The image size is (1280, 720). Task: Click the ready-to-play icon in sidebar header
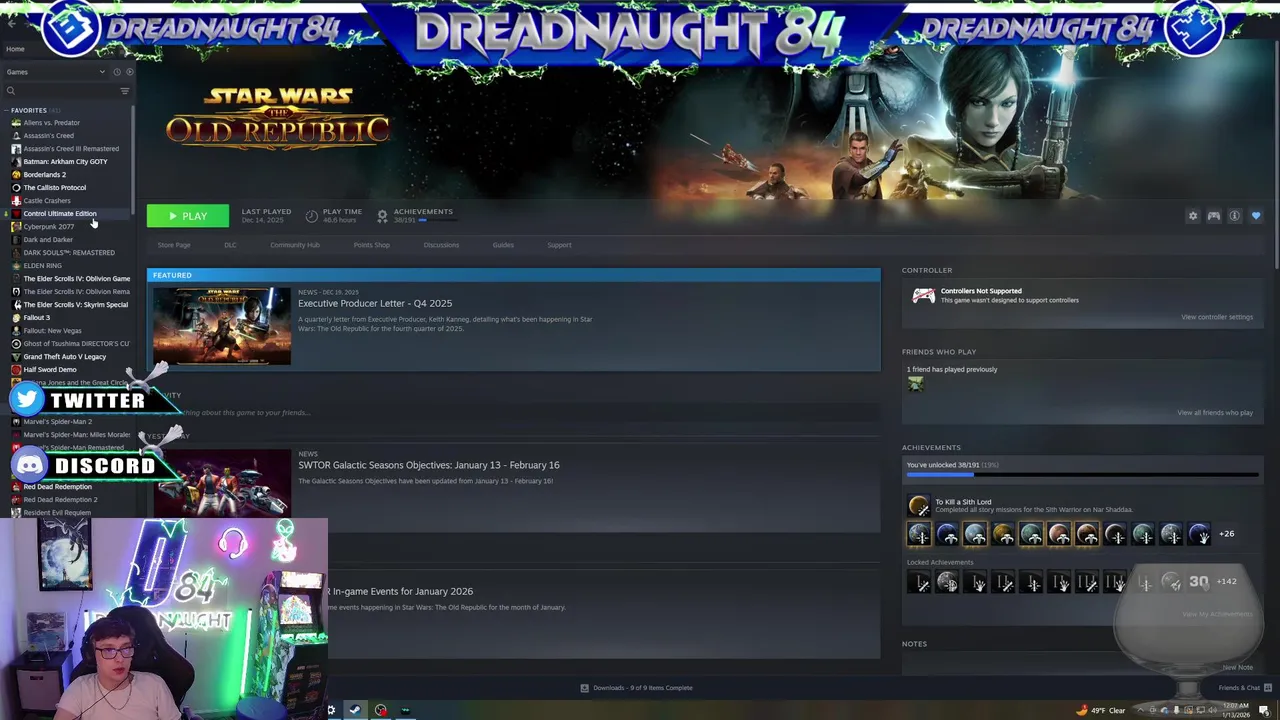coord(129,72)
